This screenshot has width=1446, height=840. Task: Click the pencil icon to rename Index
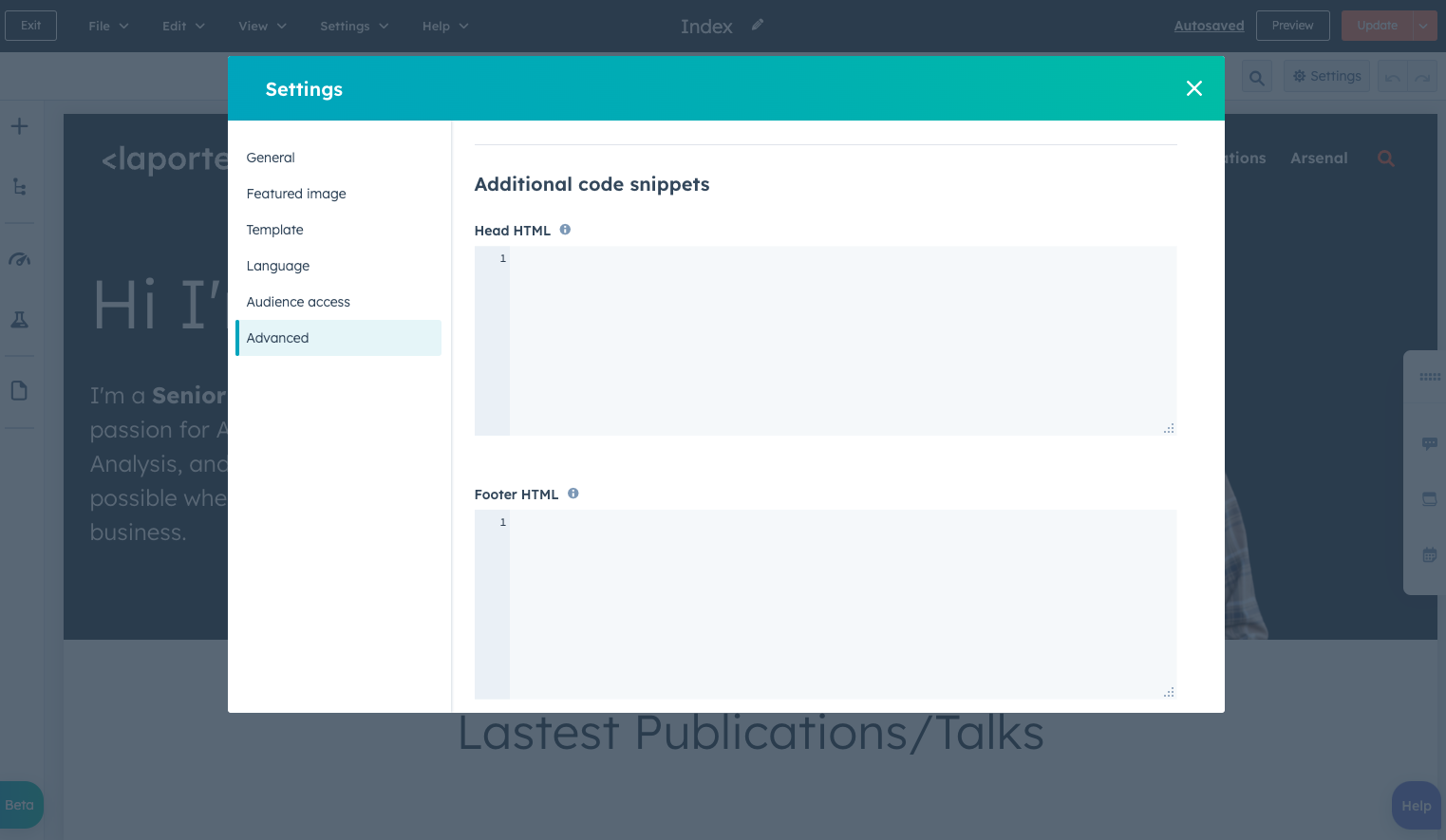click(x=757, y=25)
